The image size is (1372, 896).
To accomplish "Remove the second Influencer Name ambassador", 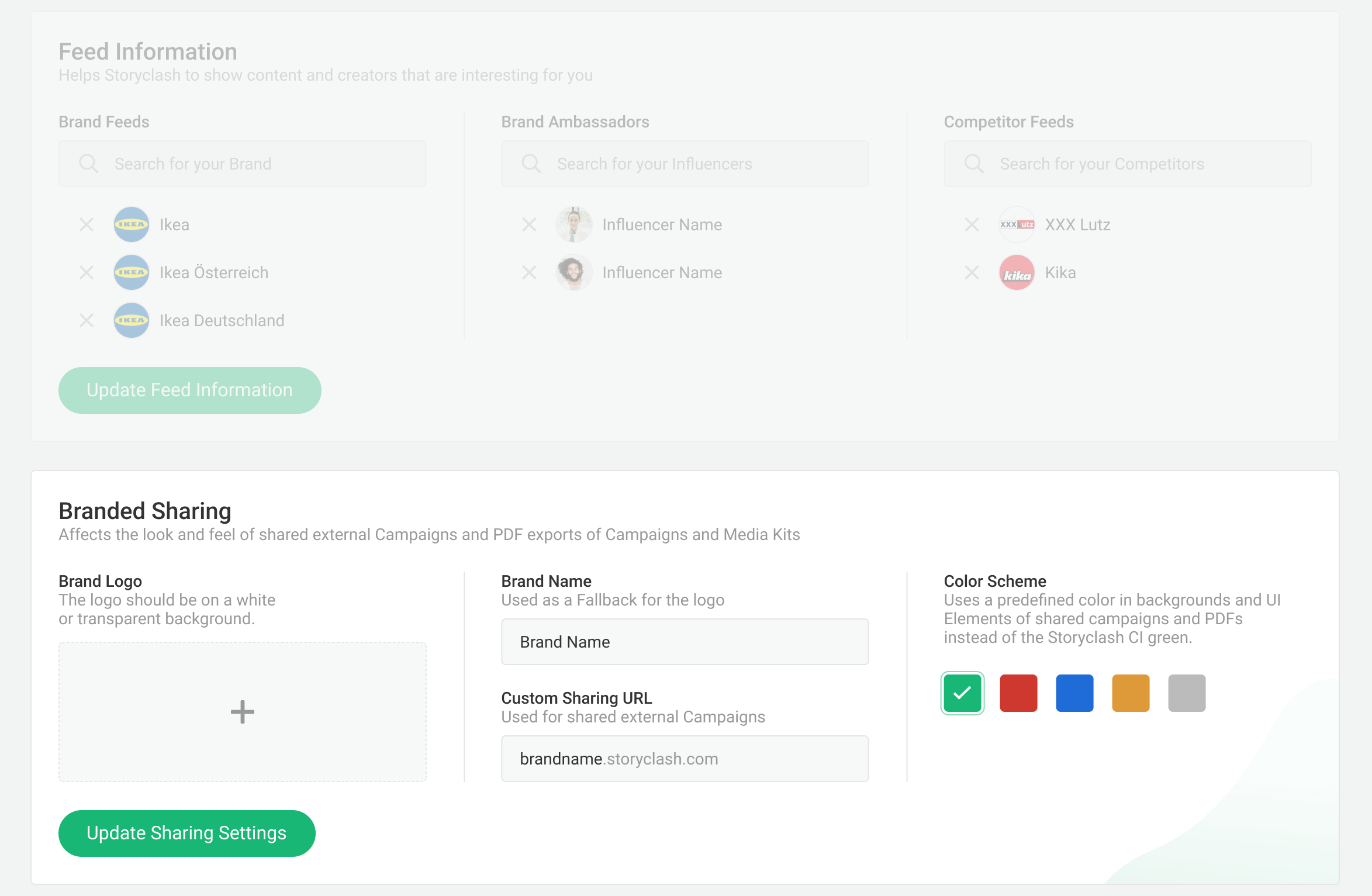I will click(x=529, y=272).
